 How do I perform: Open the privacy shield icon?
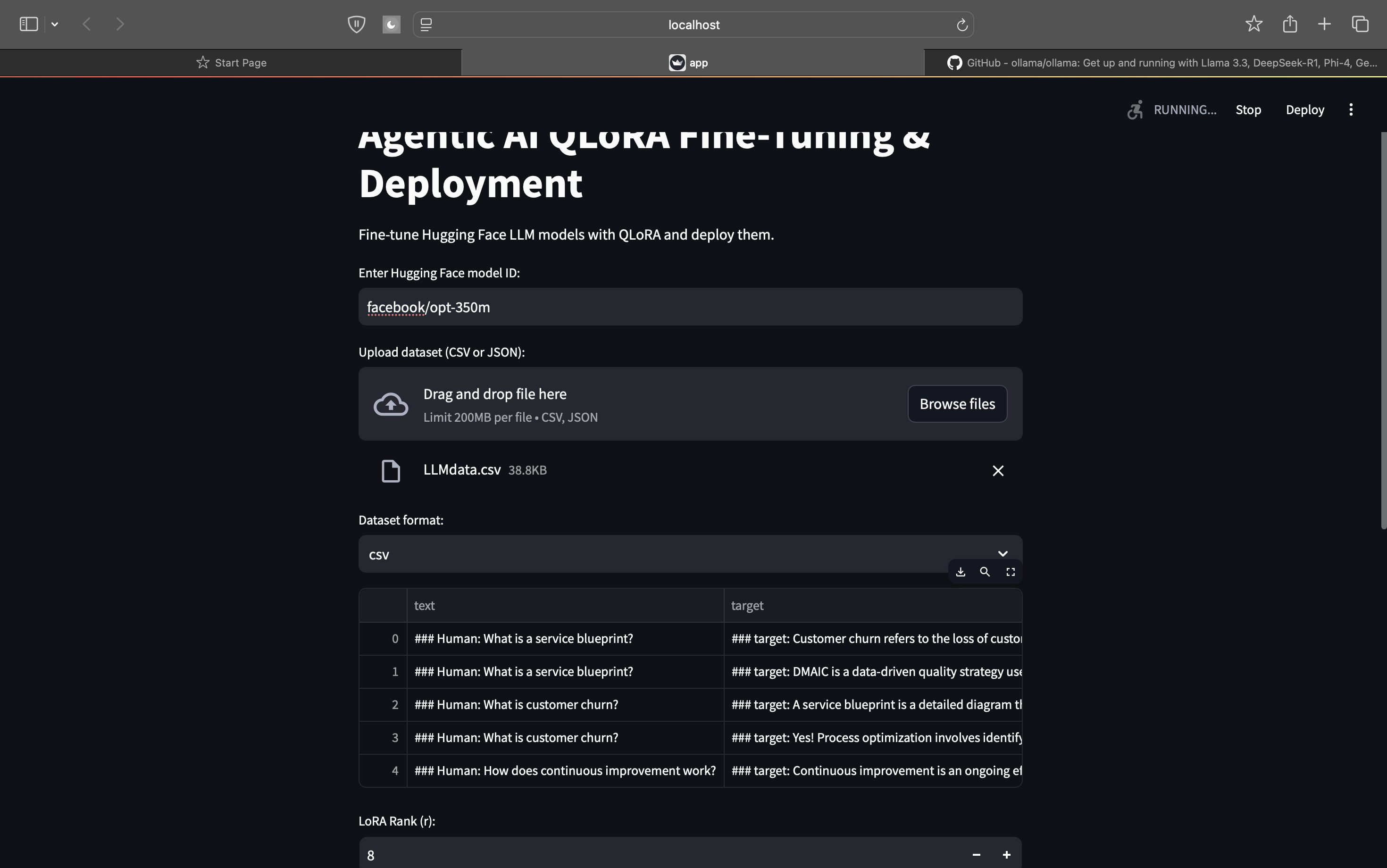coord(357,24)
